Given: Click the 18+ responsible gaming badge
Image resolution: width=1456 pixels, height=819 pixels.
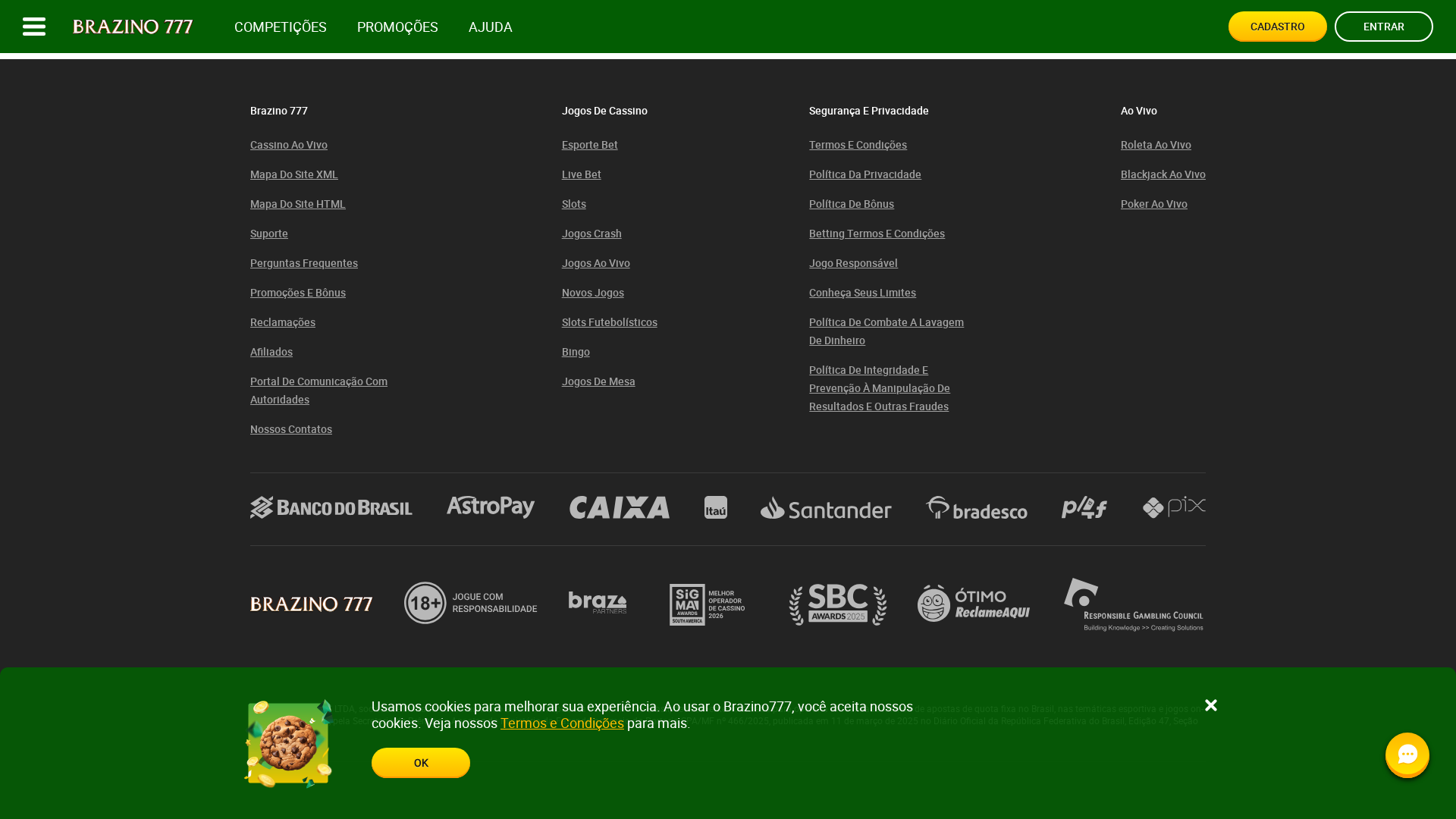Looking at the screenshot, I should click(x=471, y=603).
